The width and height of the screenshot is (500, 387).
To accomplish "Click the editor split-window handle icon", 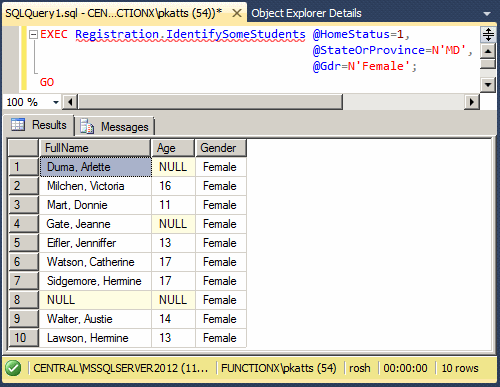I will point(488,35).
